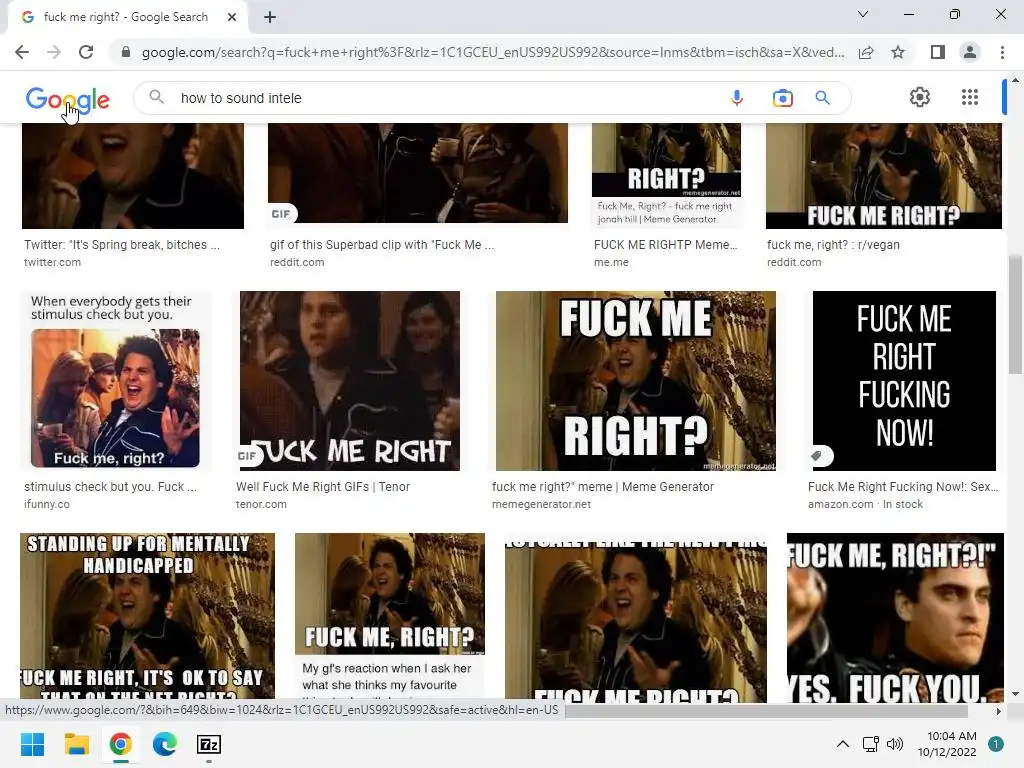Click Chrome icon in taskbar

coord(121,744)
